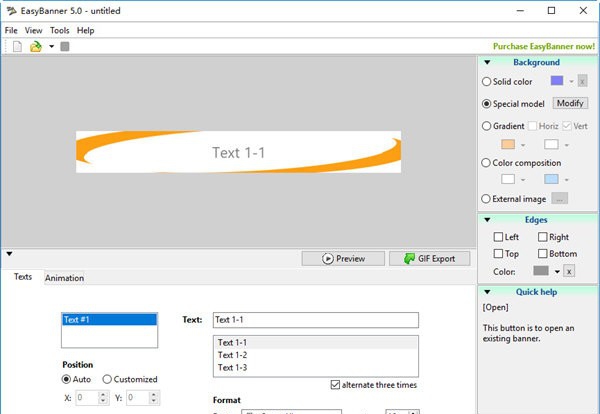This screenshot has height=414, width=600.
Task: Collapse the bottom panel with triangle above Texts
Action: [x=10, y=254]
